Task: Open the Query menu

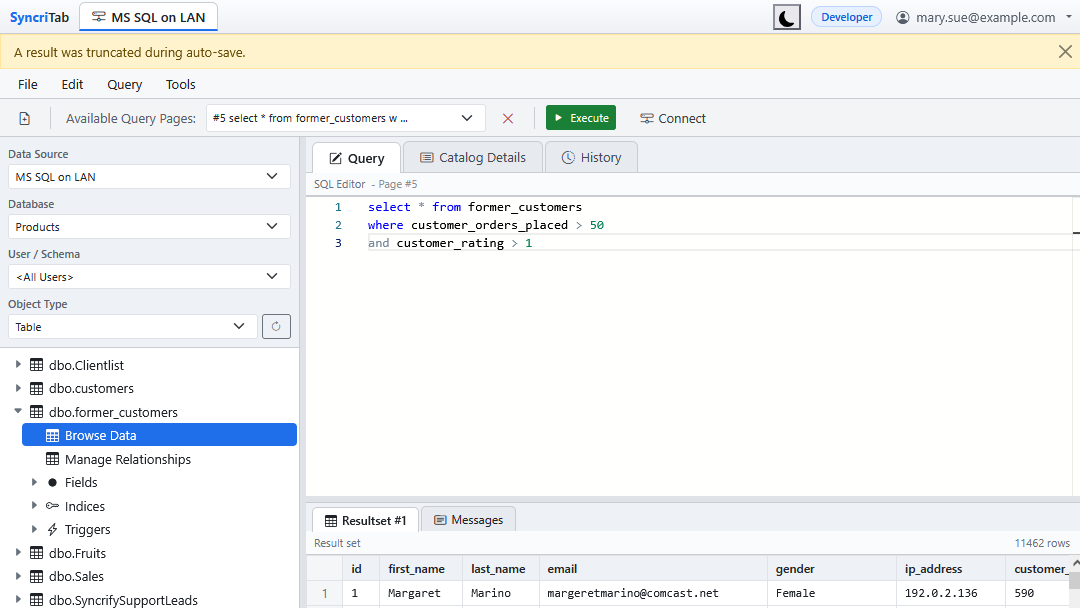Action: [125, 85]
